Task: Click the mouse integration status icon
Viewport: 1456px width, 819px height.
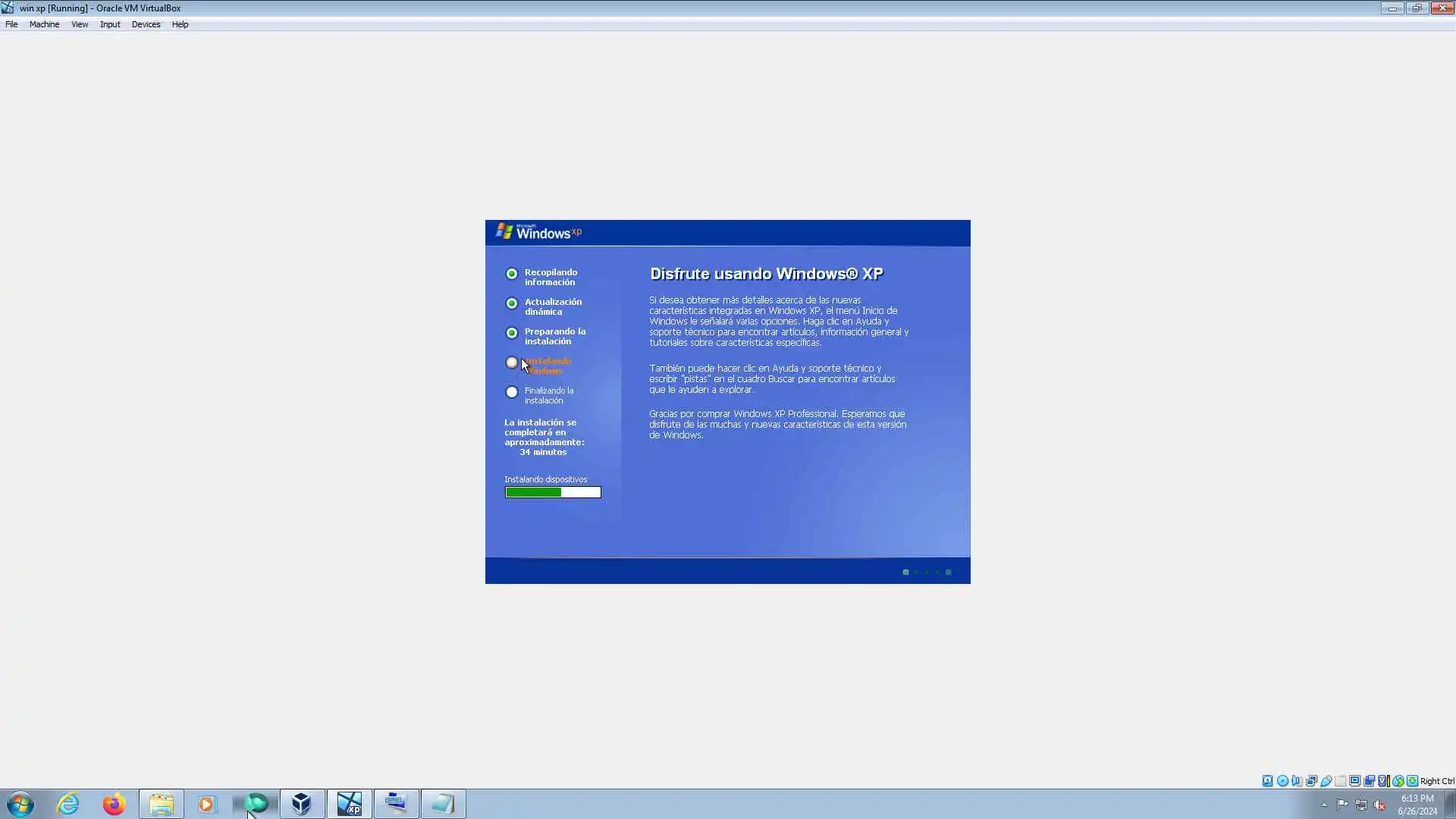Action: point(1398,781)
